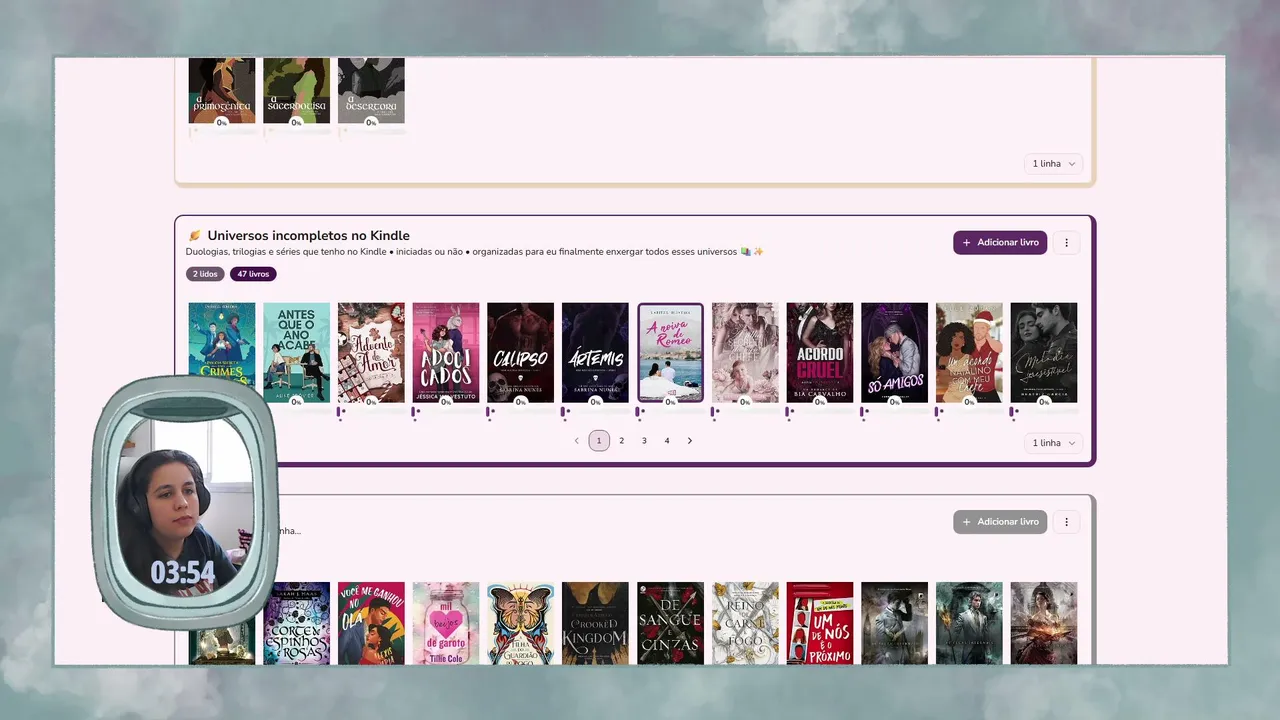Viewport: 1280px width, 720px height.
Task: Open the three-dot menu for Universos incompletos shelf
Action: pos(1067,243)
